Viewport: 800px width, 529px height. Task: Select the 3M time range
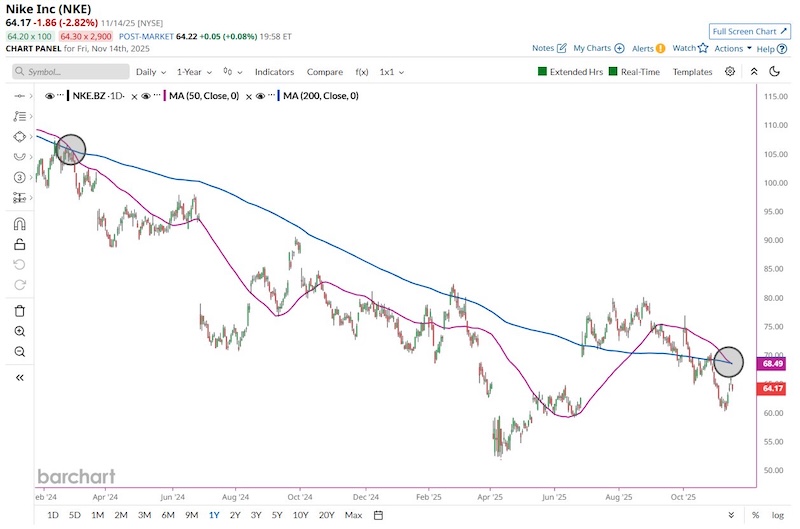pyautogui.click(x=144, y=515)
